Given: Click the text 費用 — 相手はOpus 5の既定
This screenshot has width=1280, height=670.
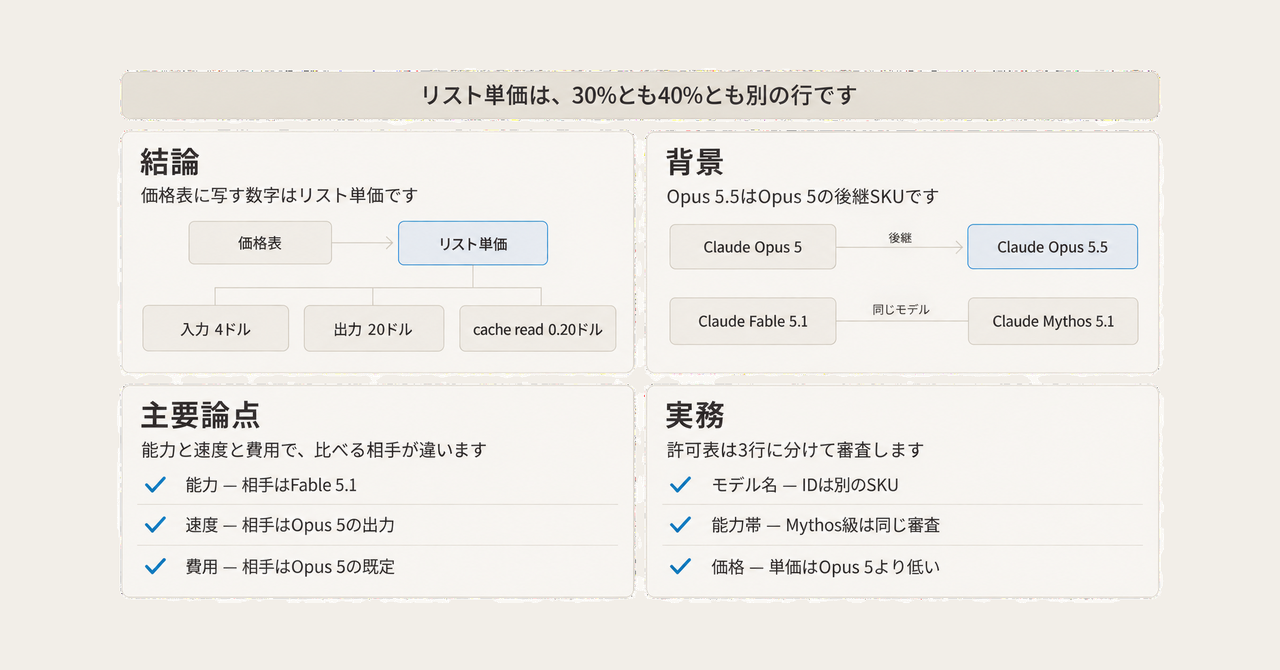Looking at the screenshot, I should 290,566.
